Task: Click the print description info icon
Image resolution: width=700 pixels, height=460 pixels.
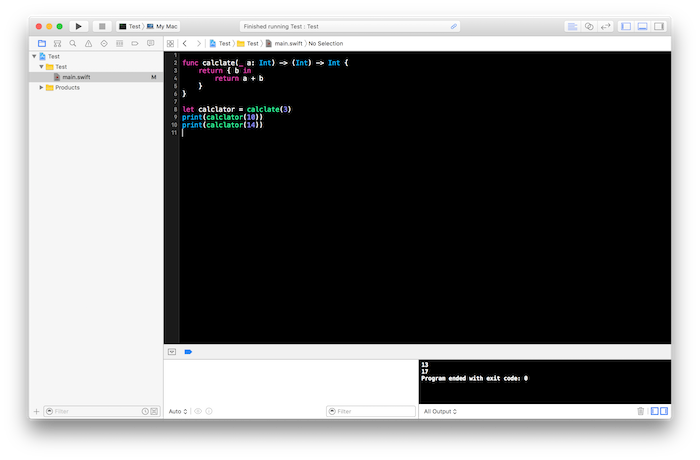Action: pyautogui.click(x=209, y=411)
